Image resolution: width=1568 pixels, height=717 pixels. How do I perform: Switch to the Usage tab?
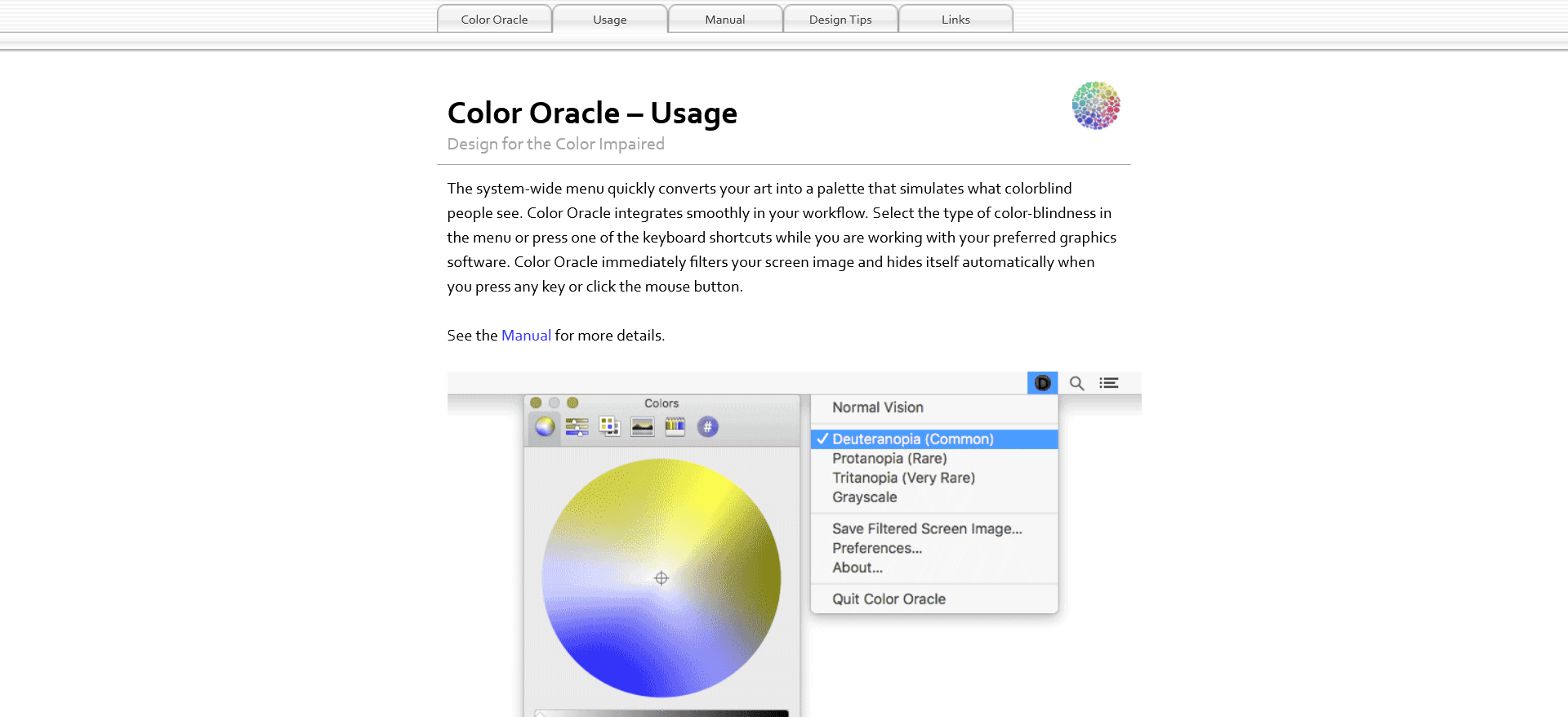click(x=610, y=19)
